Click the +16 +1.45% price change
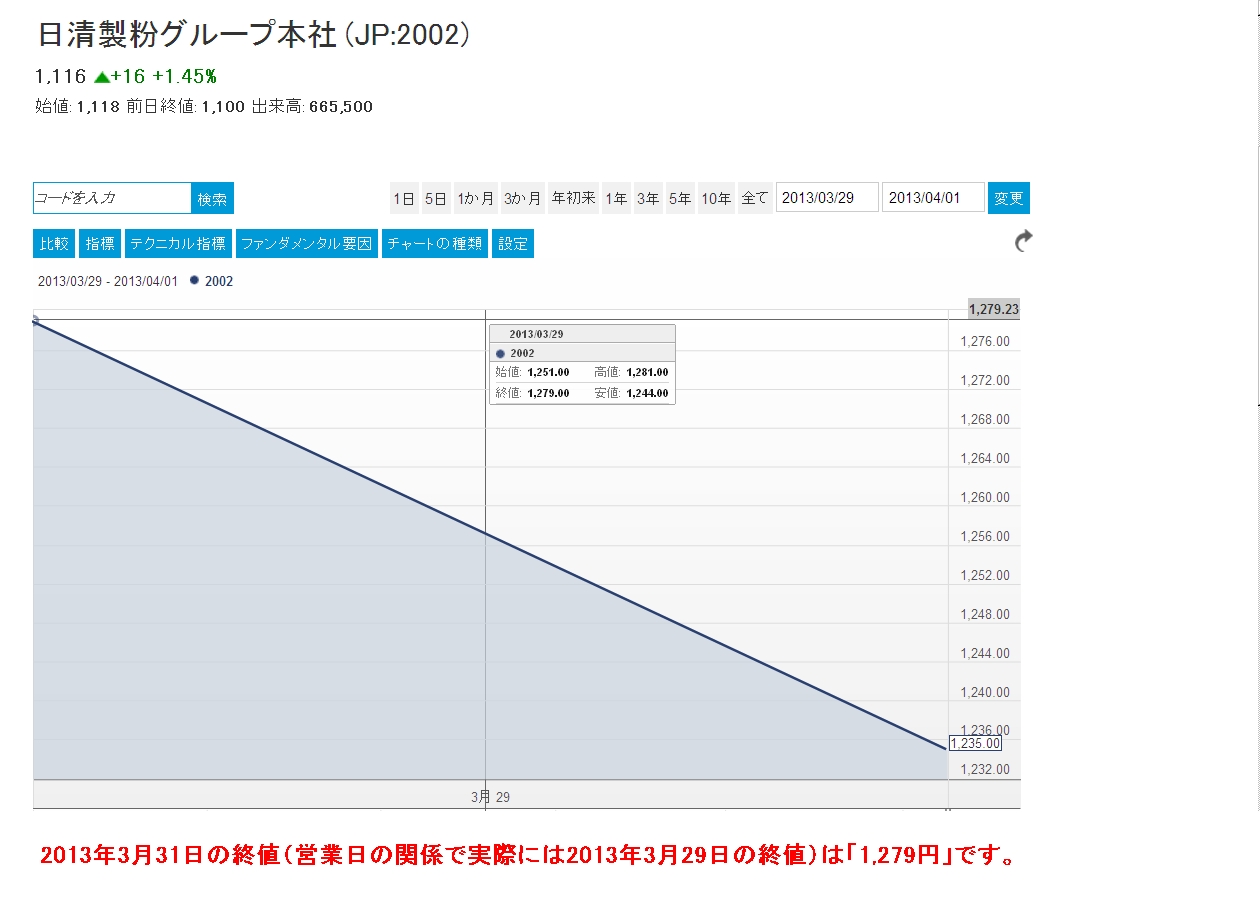This screenshot has width=1260, height=911. pos(164,76)
